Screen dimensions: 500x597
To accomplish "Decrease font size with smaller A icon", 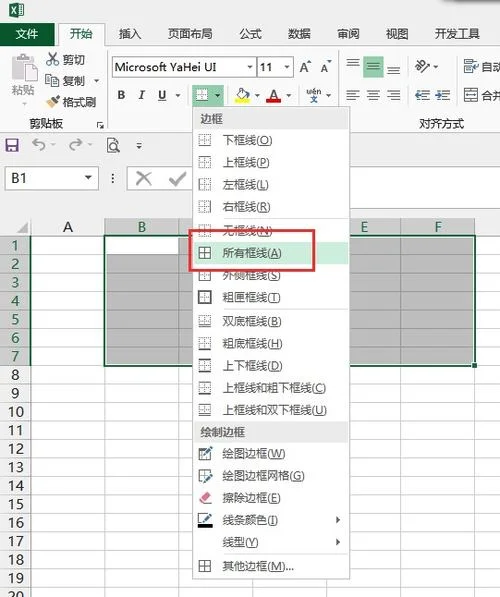I will click(x=326, y=67).
